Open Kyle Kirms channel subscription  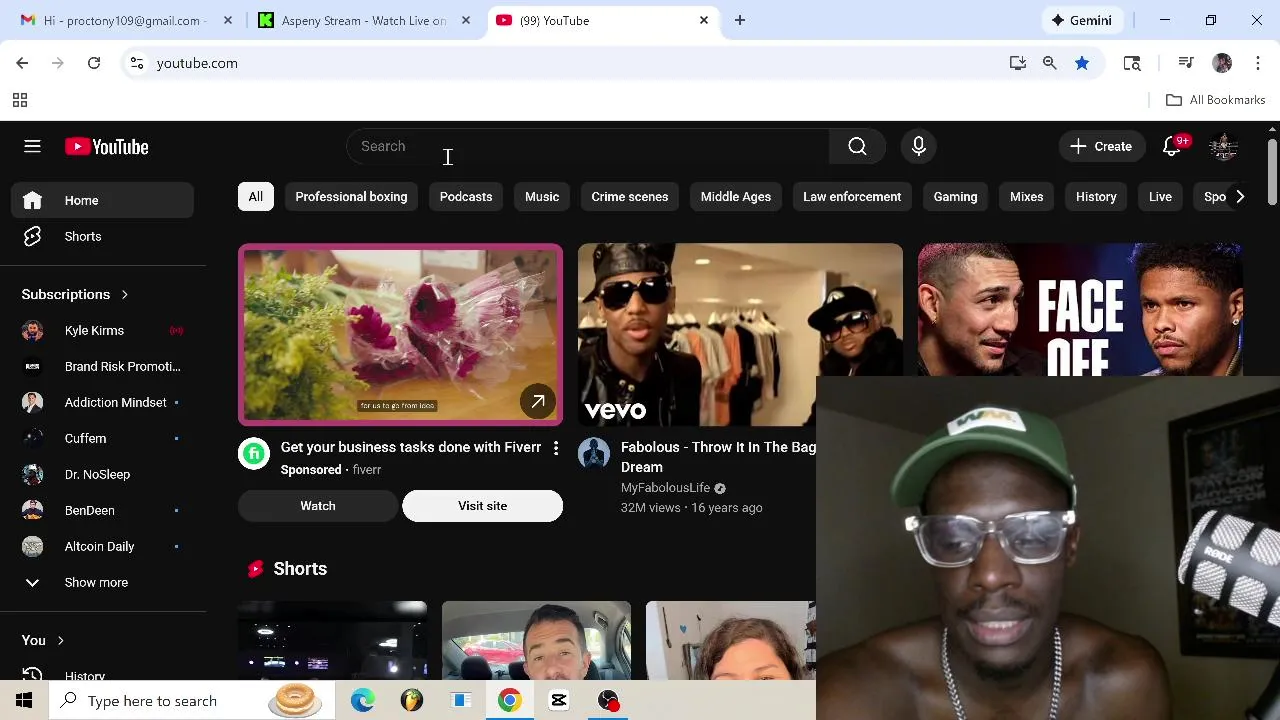[103, 330]
